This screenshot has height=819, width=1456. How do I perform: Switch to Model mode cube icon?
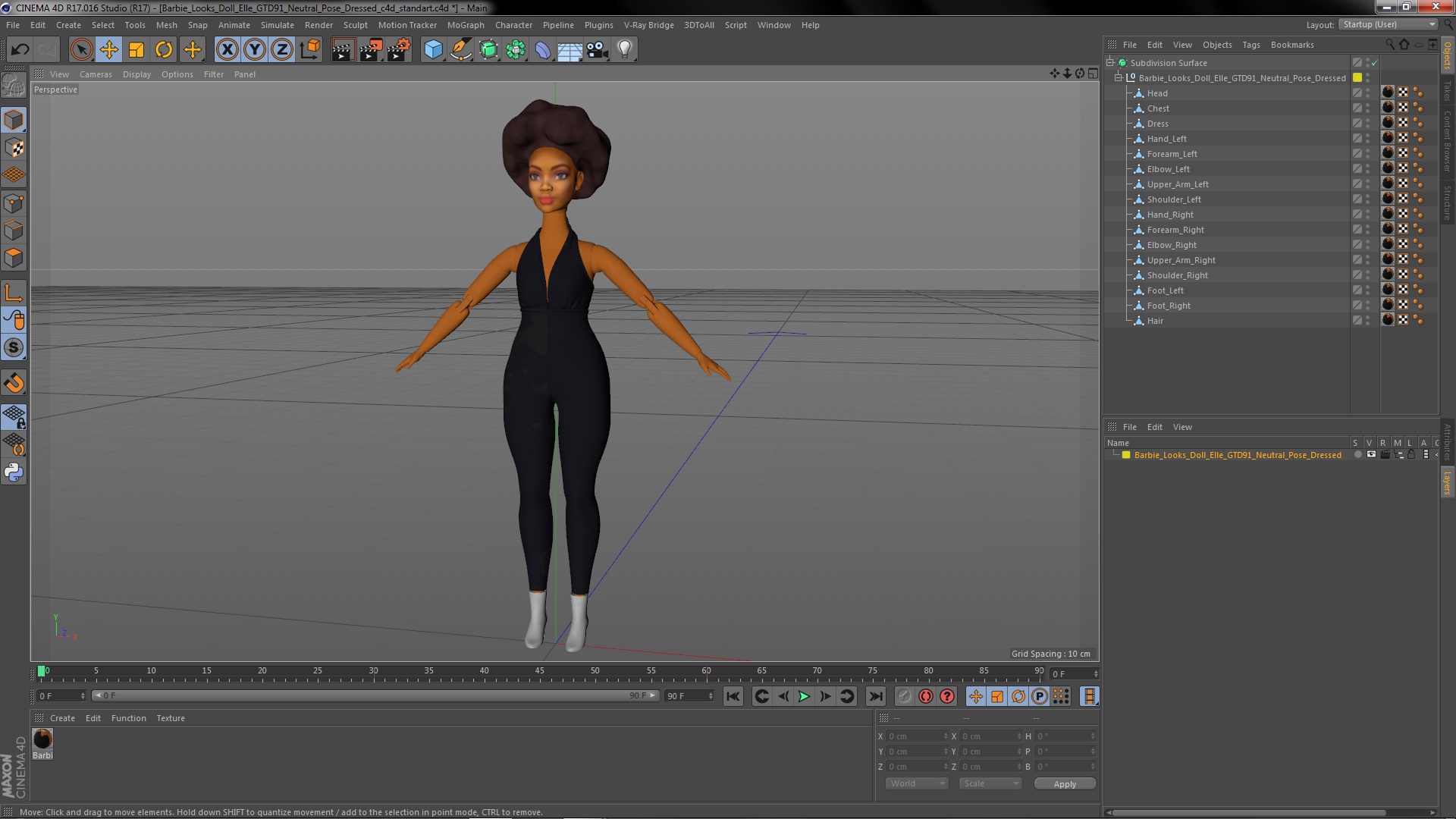[x=14, y=120]
